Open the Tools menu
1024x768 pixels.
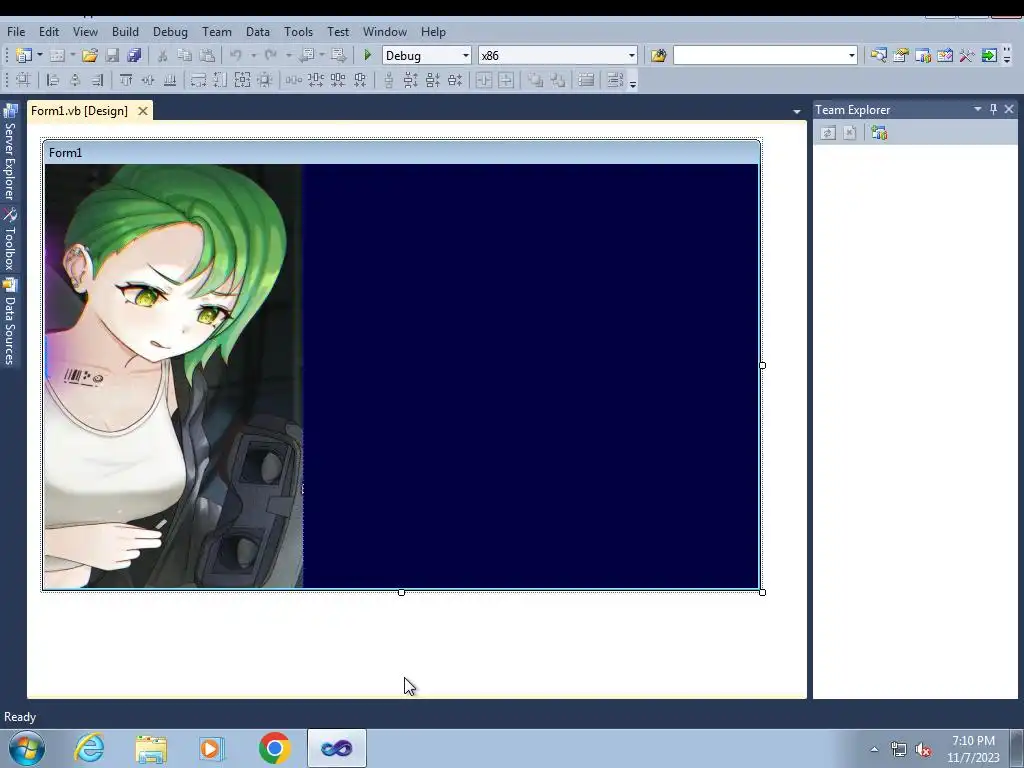pyautogui.click(x=298, y=31)
